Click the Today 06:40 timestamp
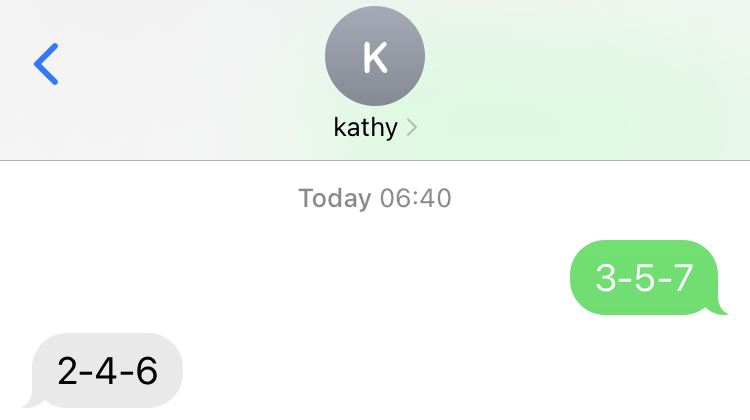The image size is (750, 420). tap(375, 198)
